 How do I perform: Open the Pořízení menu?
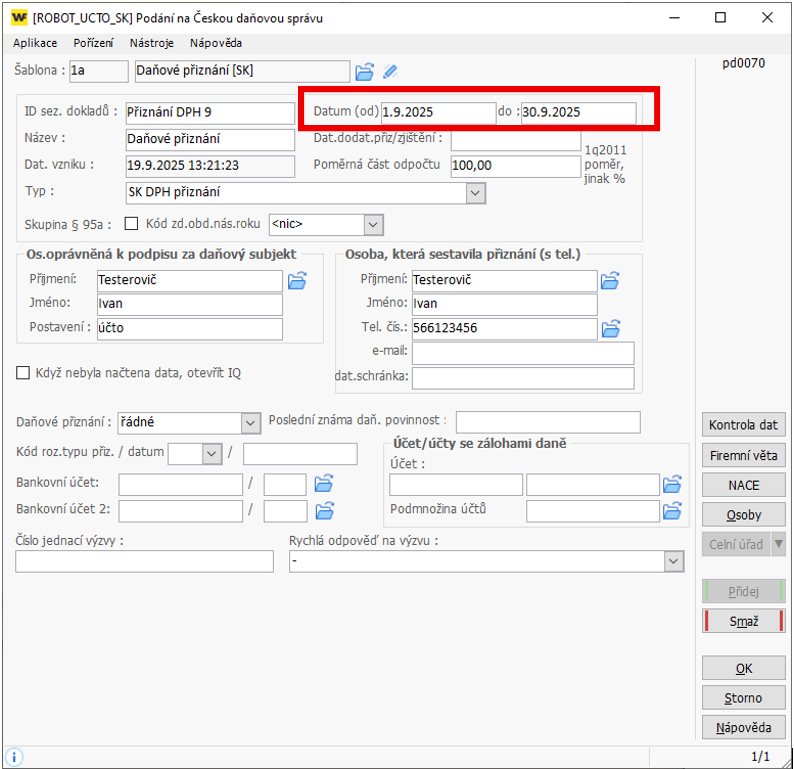[x=93, y=43]
